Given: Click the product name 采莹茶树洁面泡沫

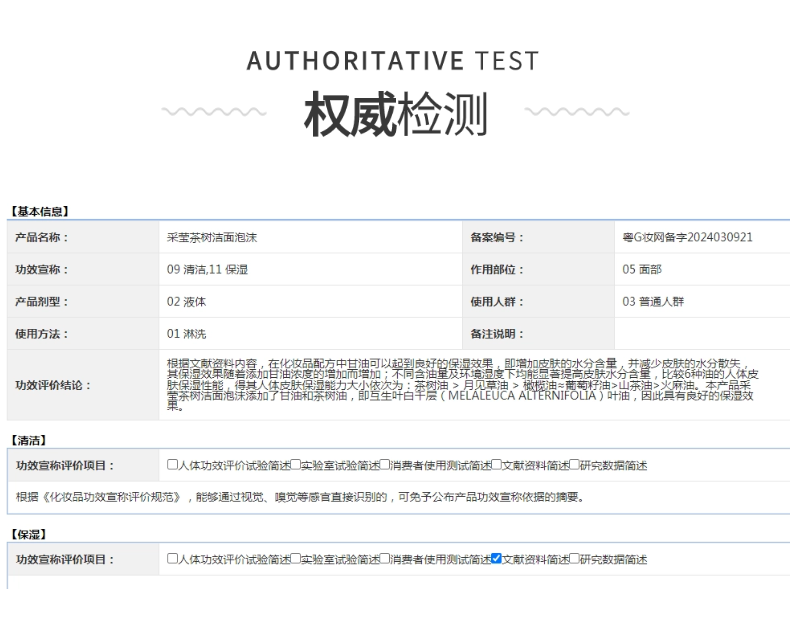Looking at the screenshot, I should 213,238.
